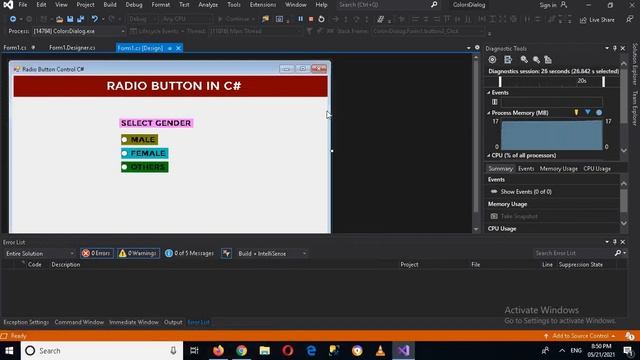Viewport: 640px width, 360px height.
Task: Pause debugging with the Break All icon
Action: pos(300,19)
